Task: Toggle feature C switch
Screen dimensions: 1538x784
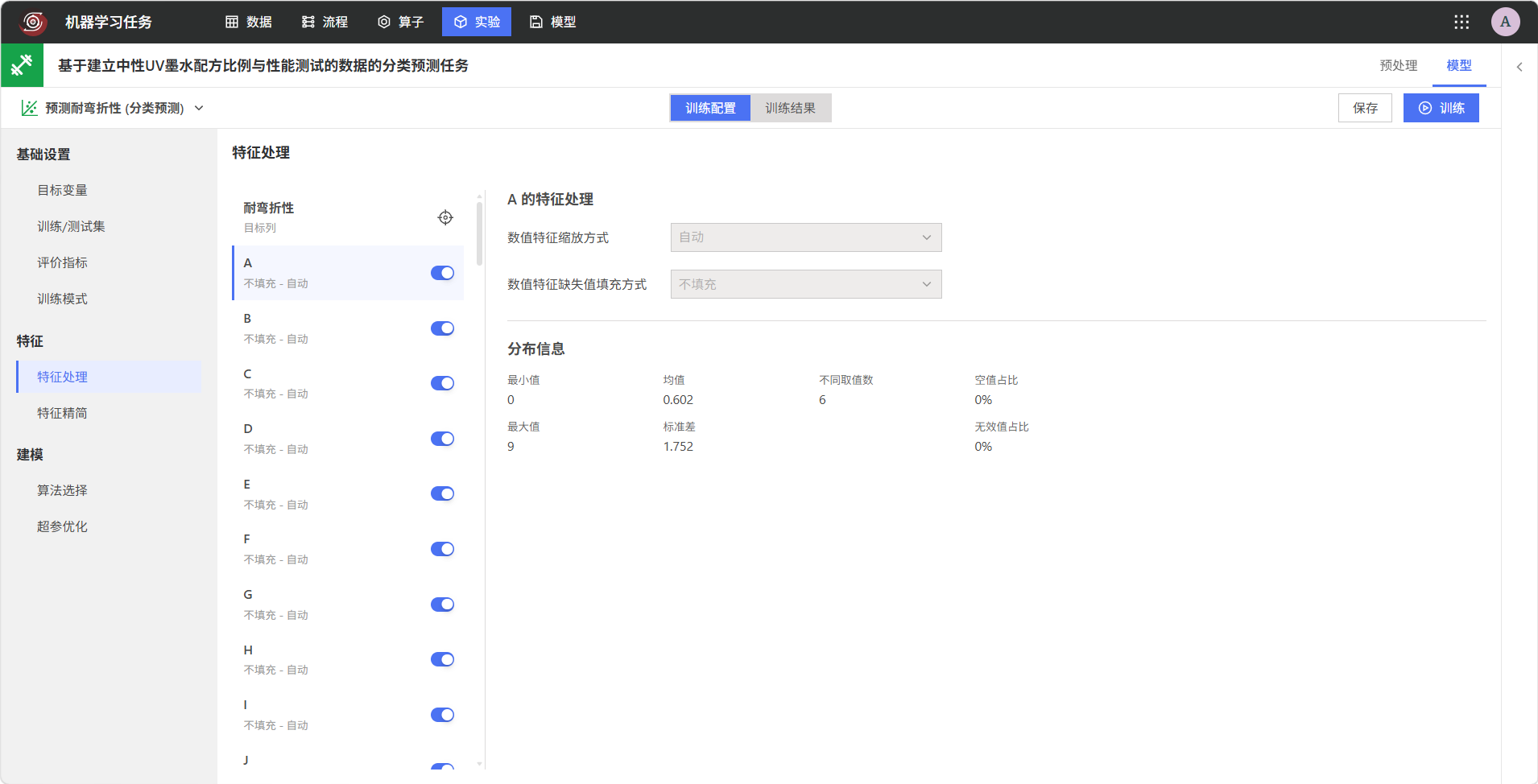Action: coord(442,383)
